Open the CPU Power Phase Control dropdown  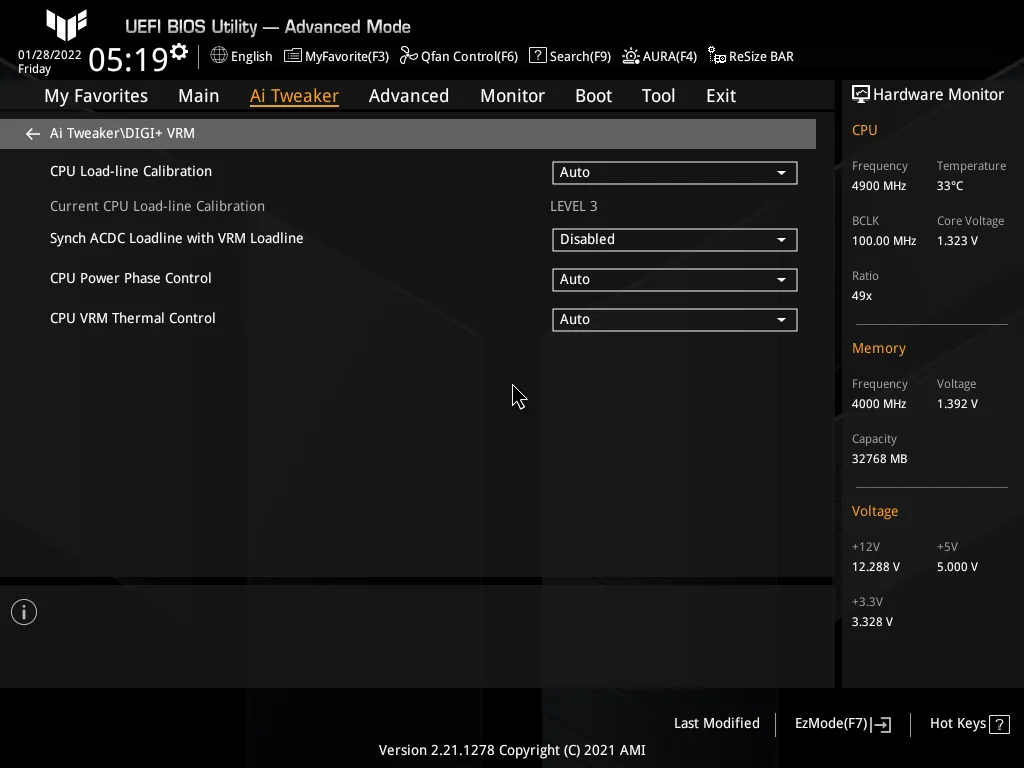tap(675, 280)
